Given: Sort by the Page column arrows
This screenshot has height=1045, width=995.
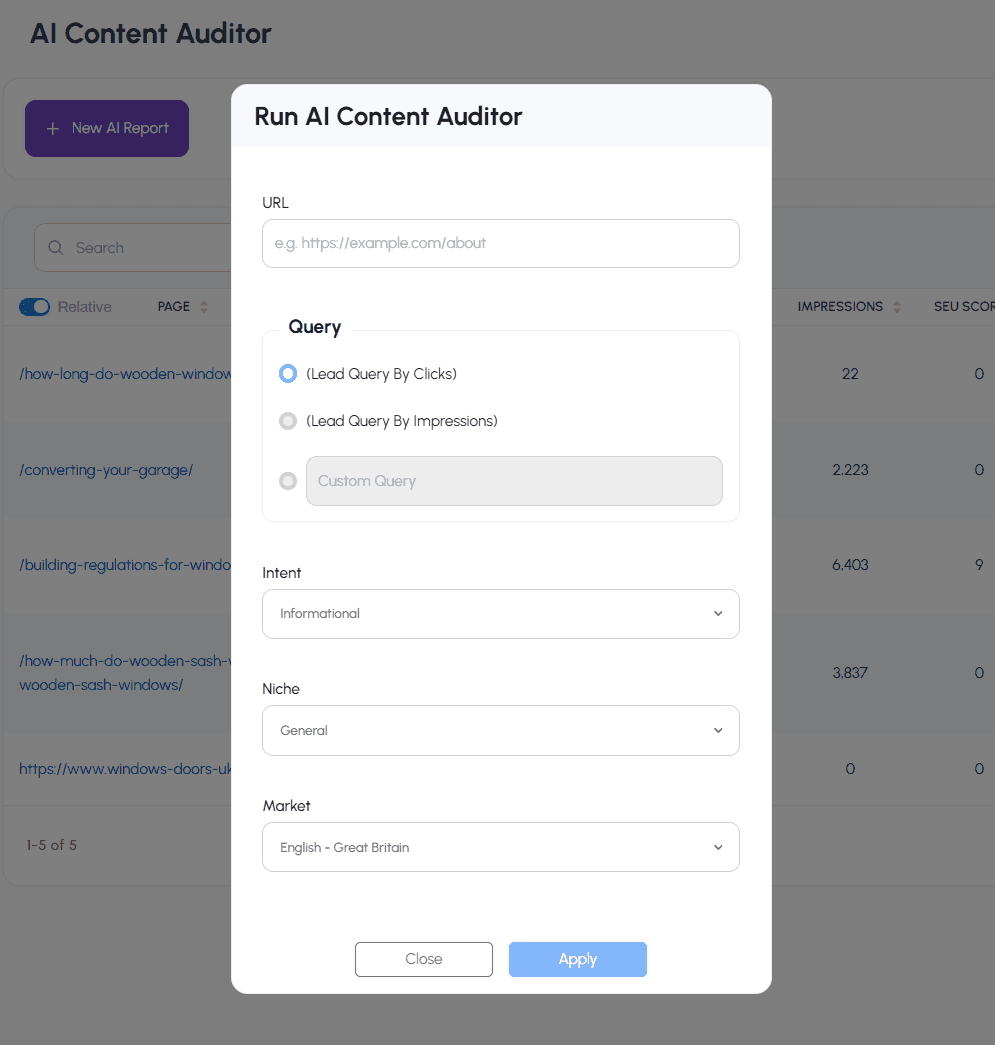Looking at the screenshot, I should pyautogui.click(x=204, y=307).
